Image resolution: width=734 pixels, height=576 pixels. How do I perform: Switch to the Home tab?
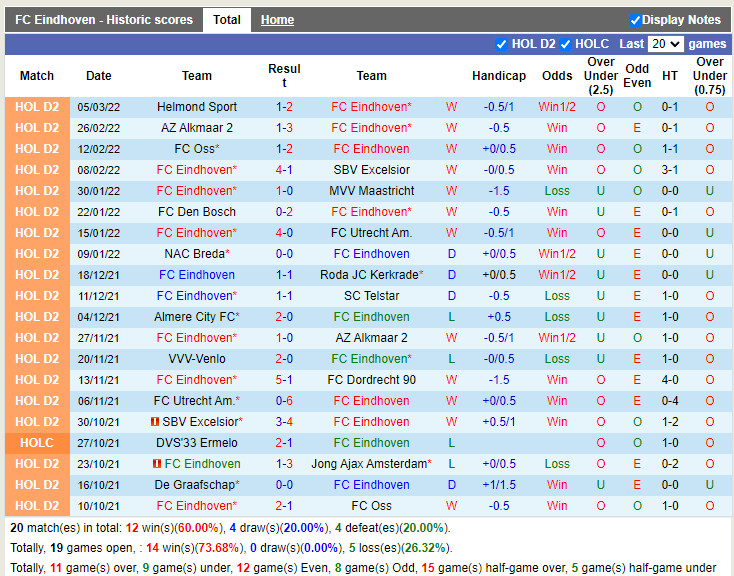(277, 20)
